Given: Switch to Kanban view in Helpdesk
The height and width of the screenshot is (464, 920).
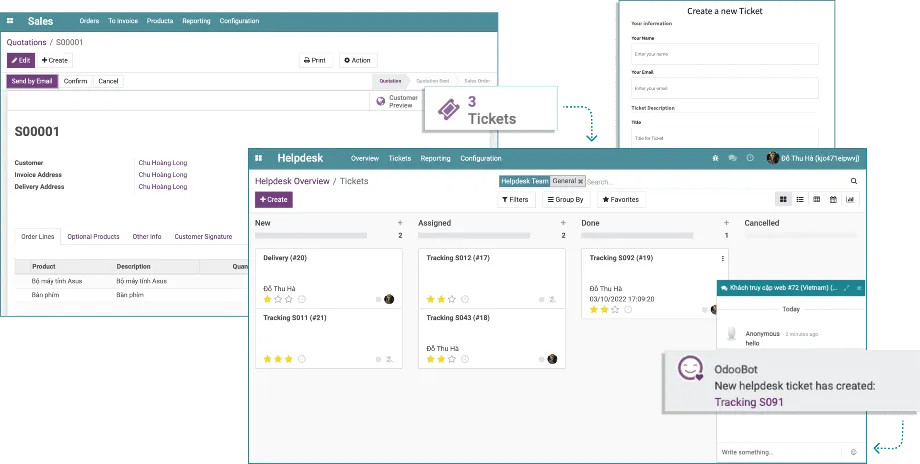Looking at the screenshot, I should pyautogui.click(x=783, y=199).
